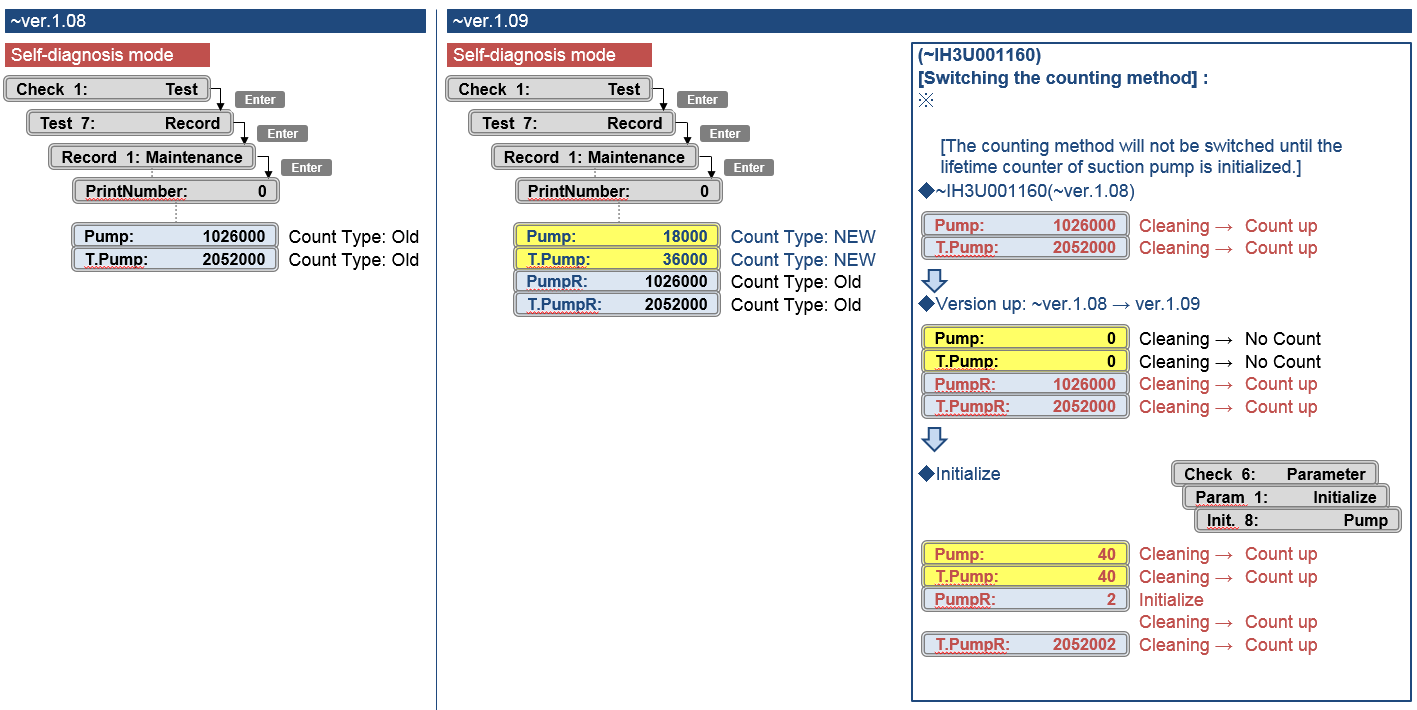The image size is (1417, 710).
Task: Click Count Type: Old beside T.Pump in ver.1.08
Action: pos(354,260)
